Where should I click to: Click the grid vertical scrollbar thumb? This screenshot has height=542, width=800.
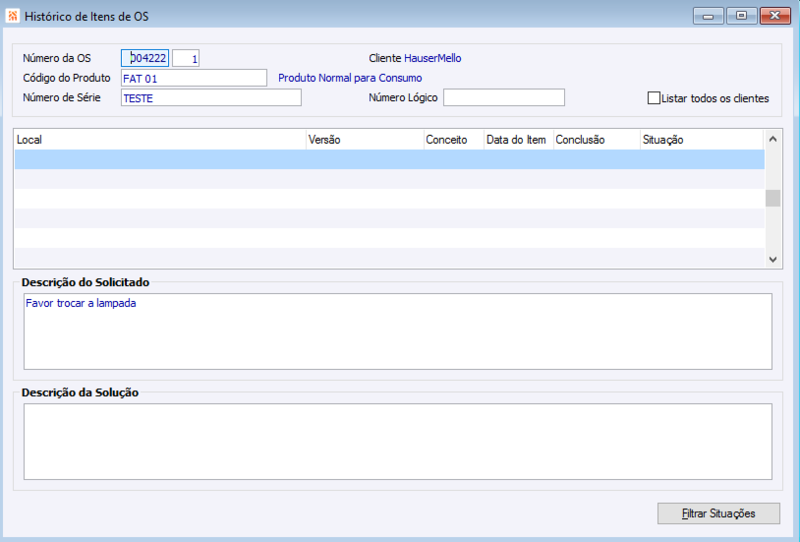coord(773,198)
